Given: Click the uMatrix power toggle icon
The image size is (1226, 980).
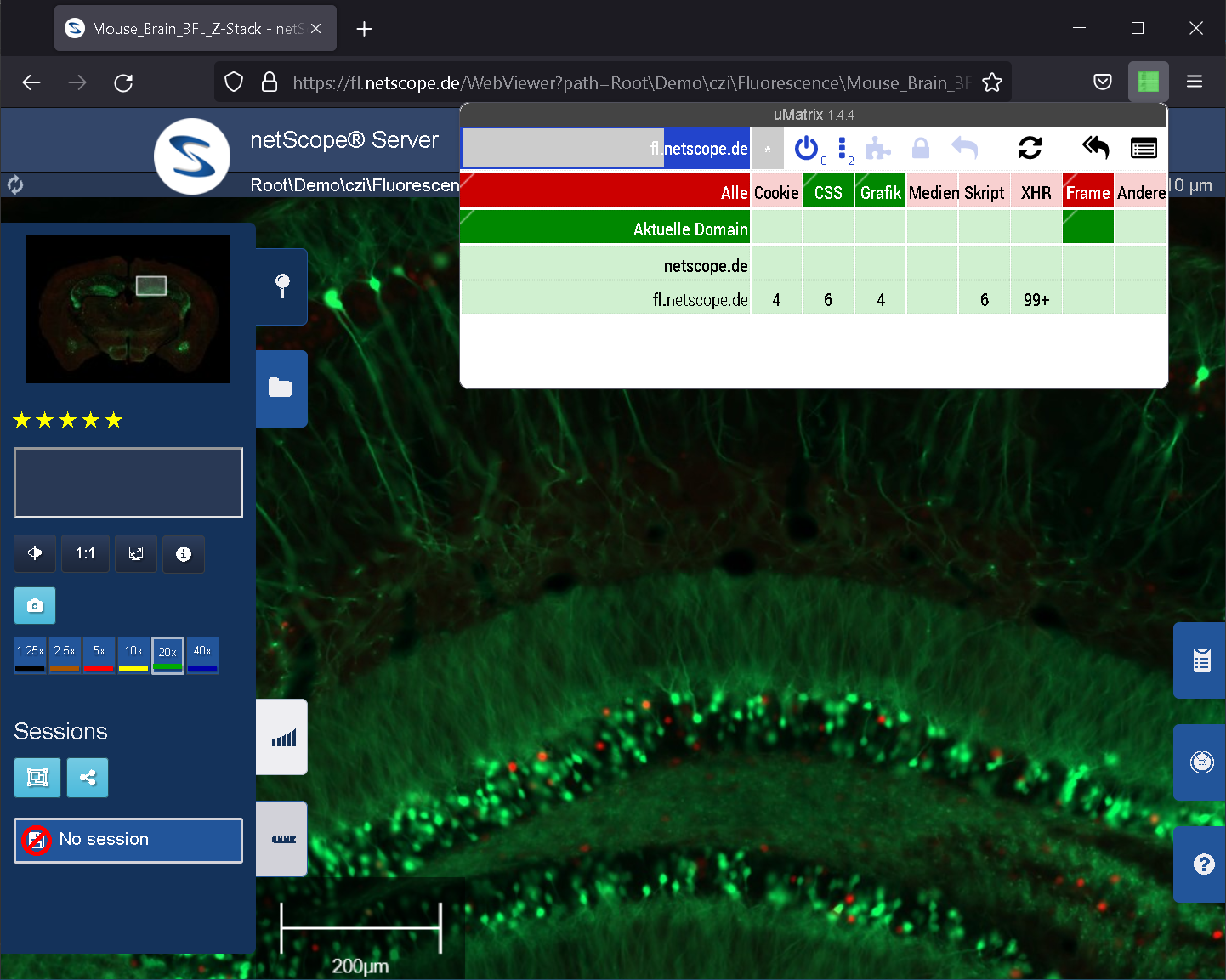Looking at the screenshot, I should [806, 149].
